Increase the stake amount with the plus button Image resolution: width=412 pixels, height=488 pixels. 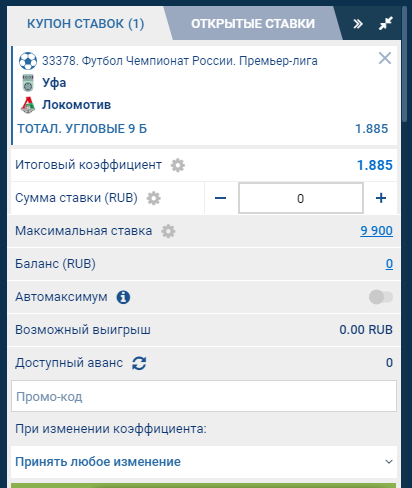pos(381,198)
